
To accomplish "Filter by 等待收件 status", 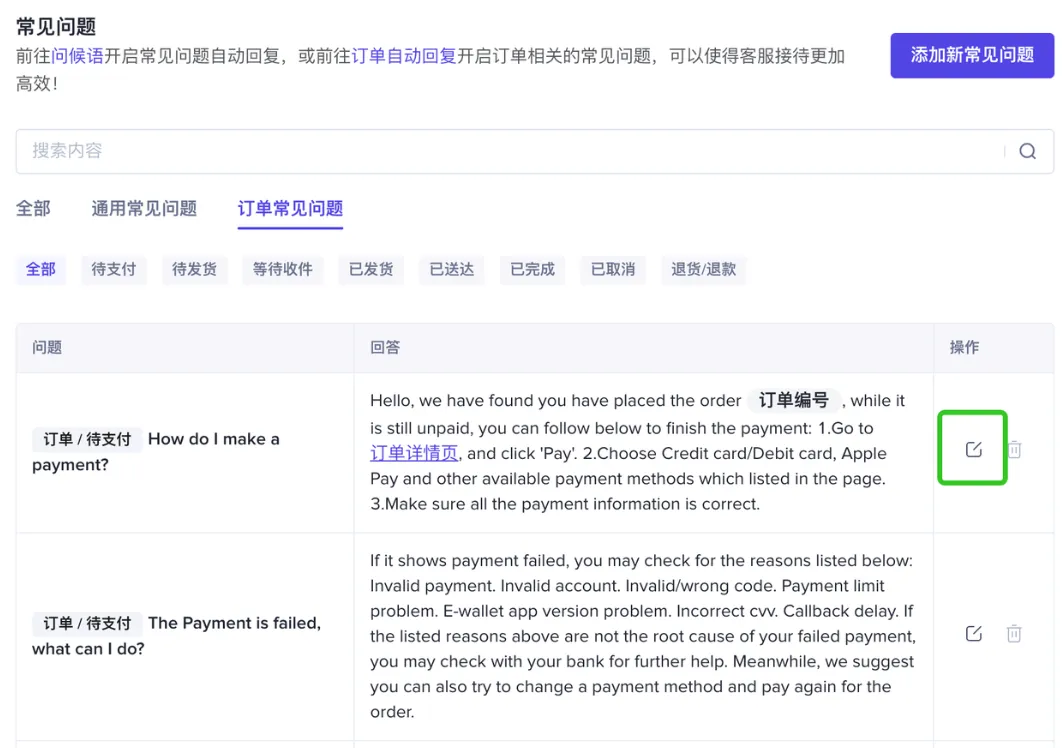I will (x=283, y=270).
